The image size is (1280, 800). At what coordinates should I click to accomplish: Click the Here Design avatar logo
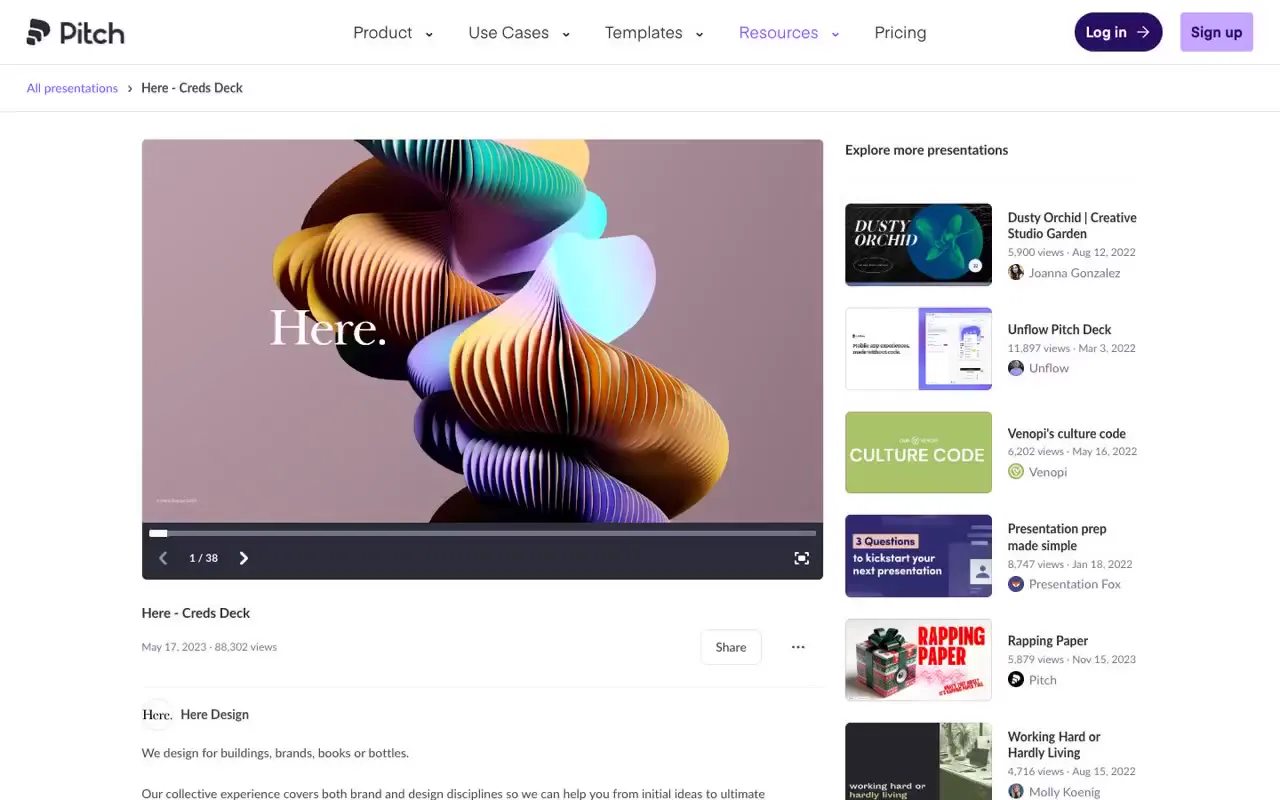tap(157, 715)
